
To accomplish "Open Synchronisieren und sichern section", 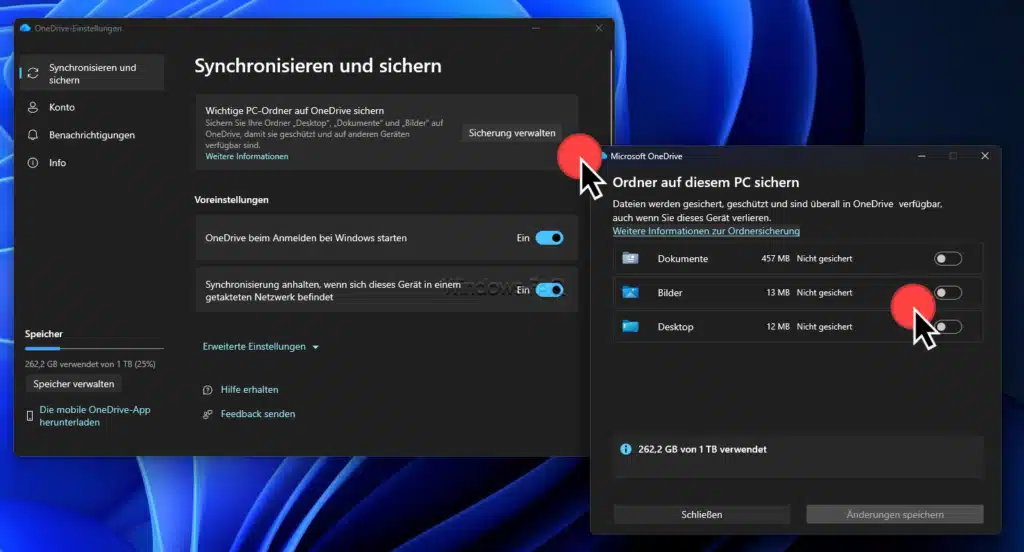I will (91, 73).
